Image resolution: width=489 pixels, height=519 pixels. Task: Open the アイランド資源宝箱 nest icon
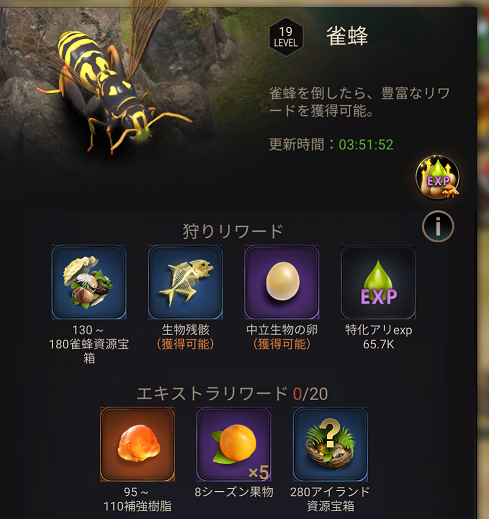330,444
